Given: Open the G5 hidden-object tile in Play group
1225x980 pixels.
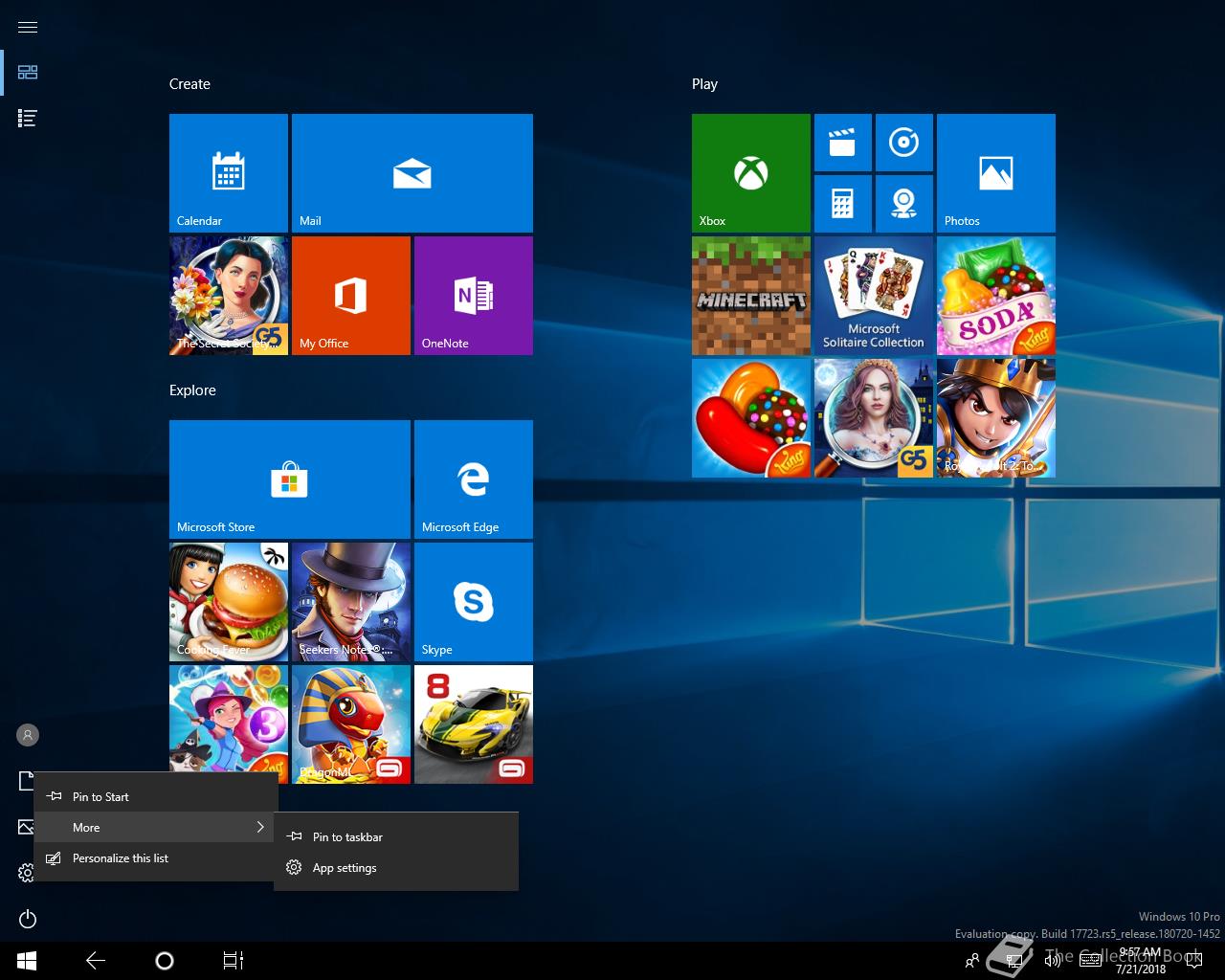Looking at the screenshot, I should click(874, 418).
